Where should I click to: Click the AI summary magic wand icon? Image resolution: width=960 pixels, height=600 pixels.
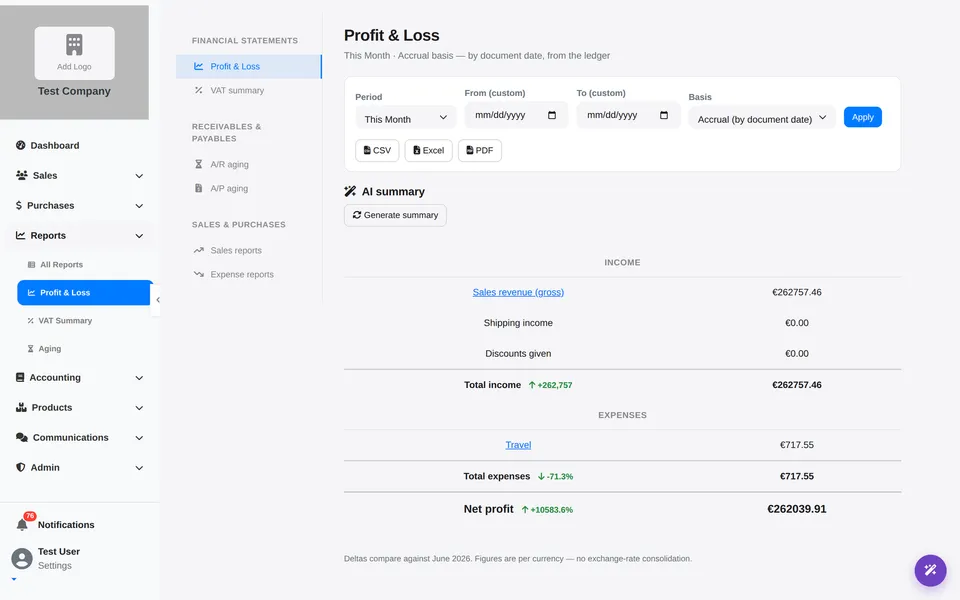pos(350,191)
